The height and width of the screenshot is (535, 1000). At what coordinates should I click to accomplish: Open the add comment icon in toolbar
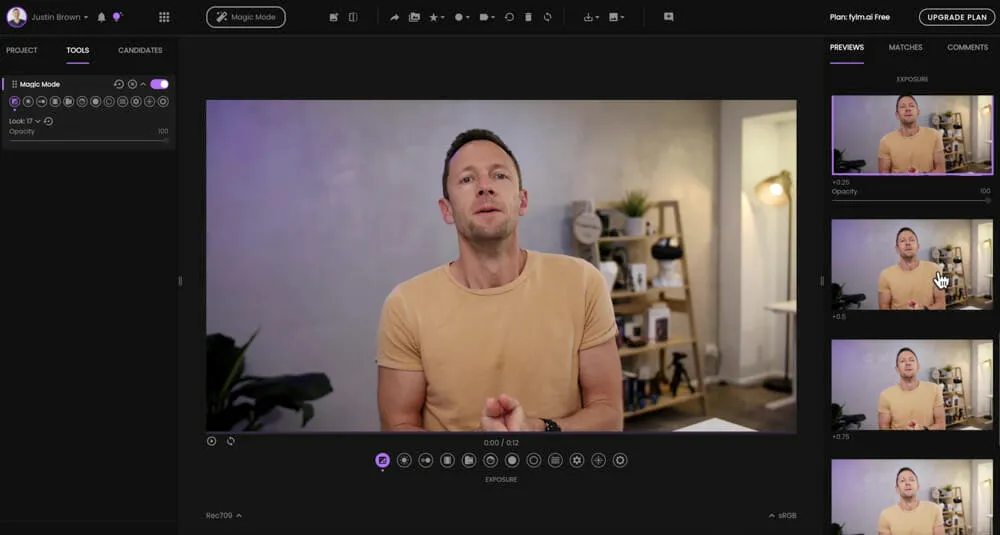(668, 17)
